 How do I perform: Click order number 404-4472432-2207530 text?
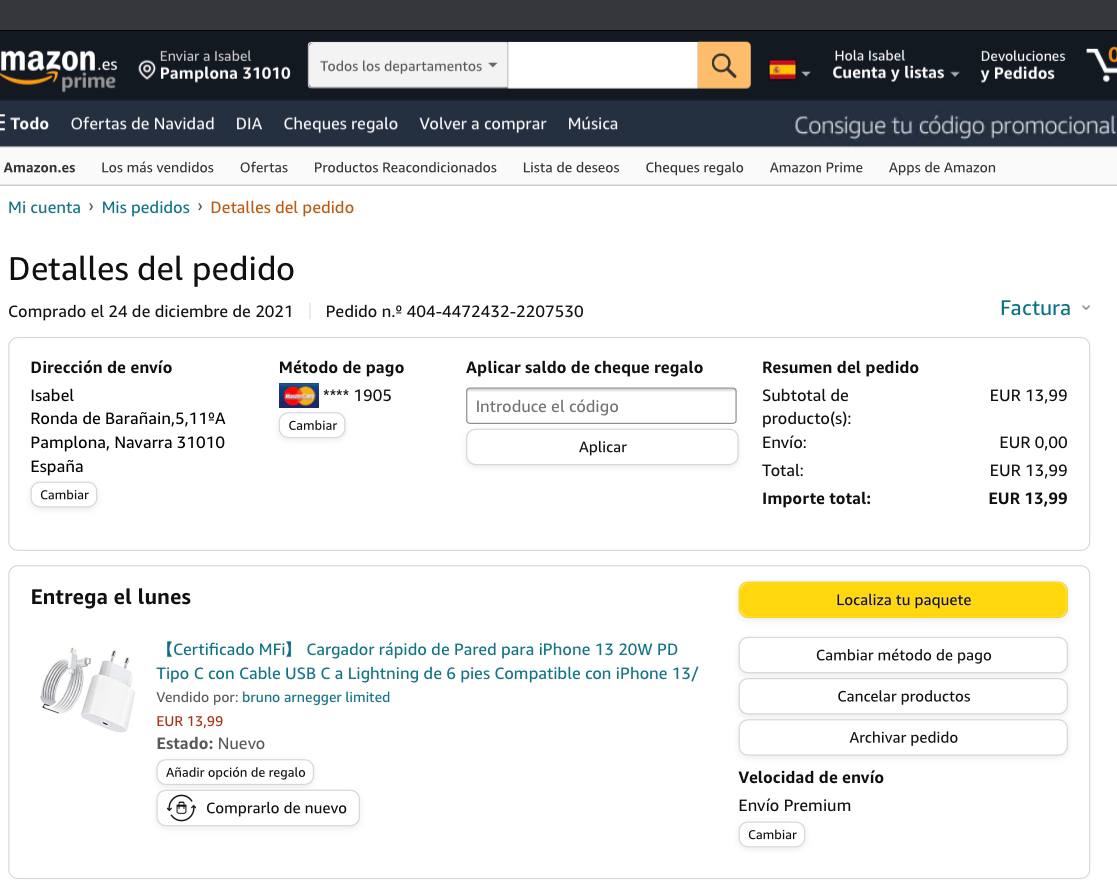495,311
